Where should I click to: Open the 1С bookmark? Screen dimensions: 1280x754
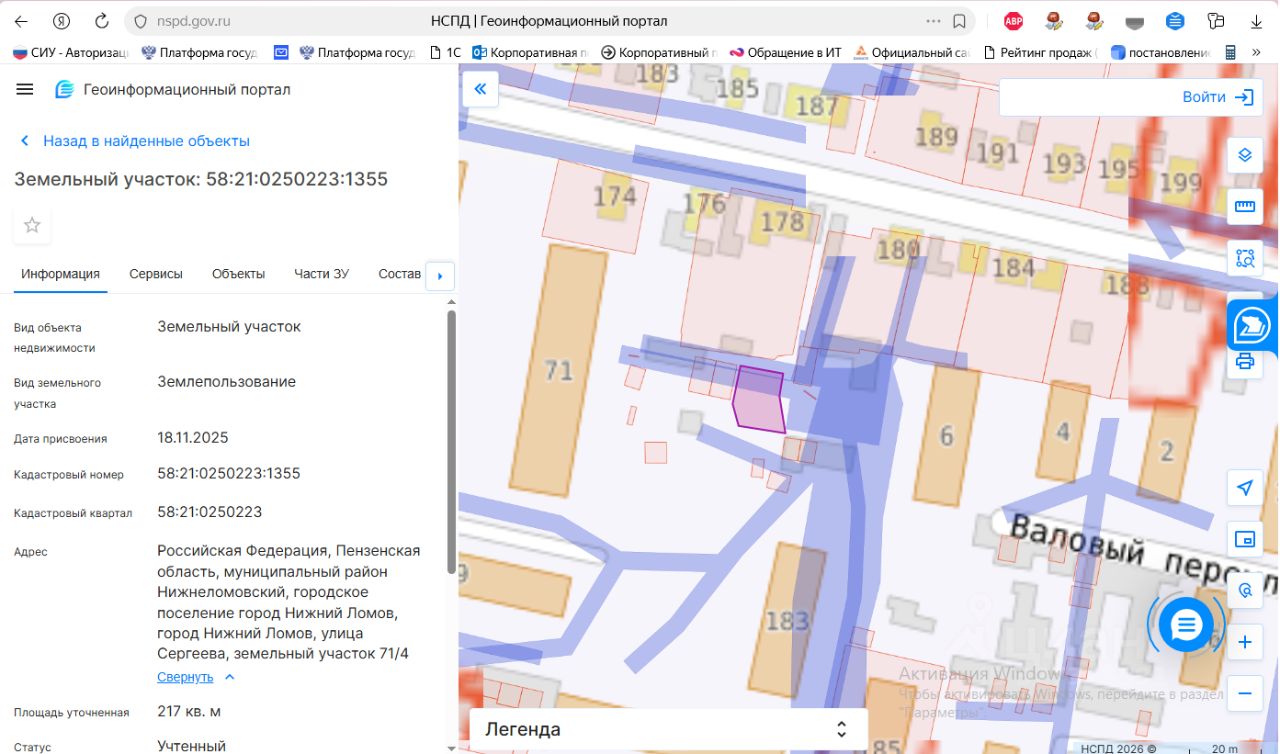(x=445, y=52)
